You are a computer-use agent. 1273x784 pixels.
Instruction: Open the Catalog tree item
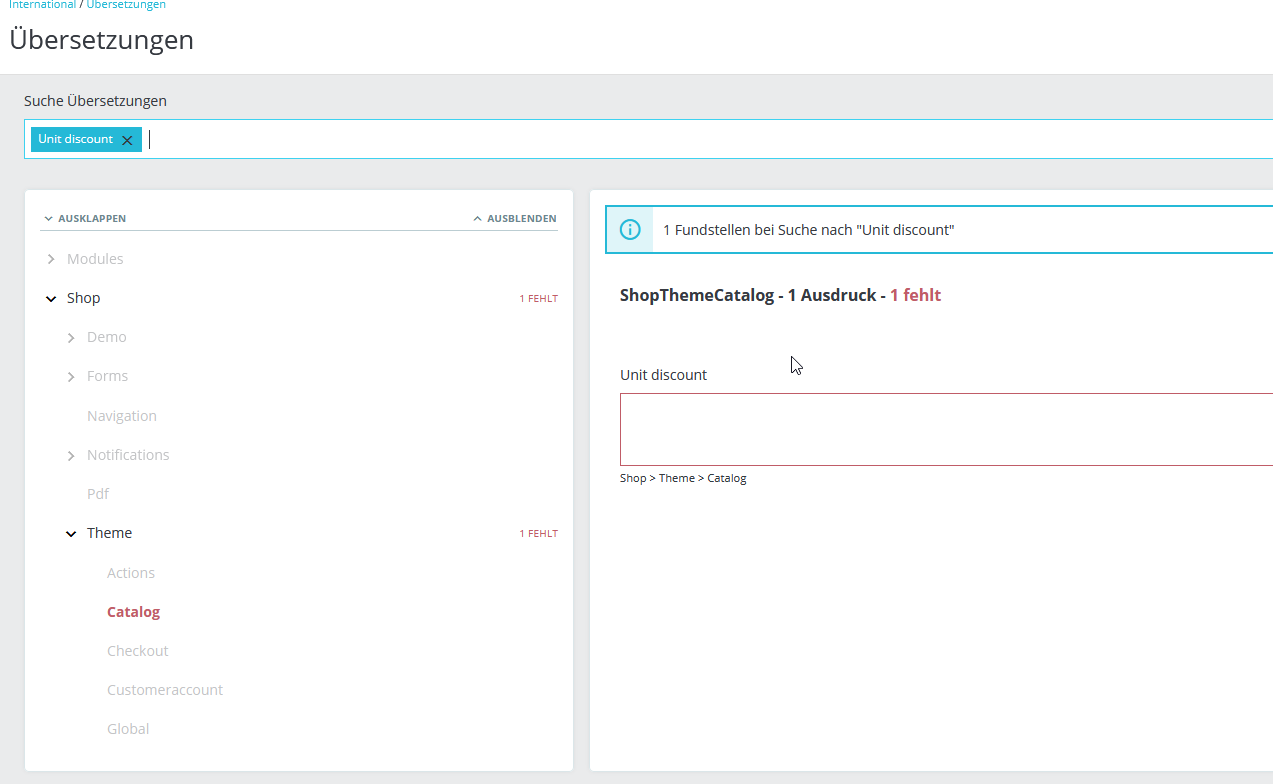click(x=133, y=612)
